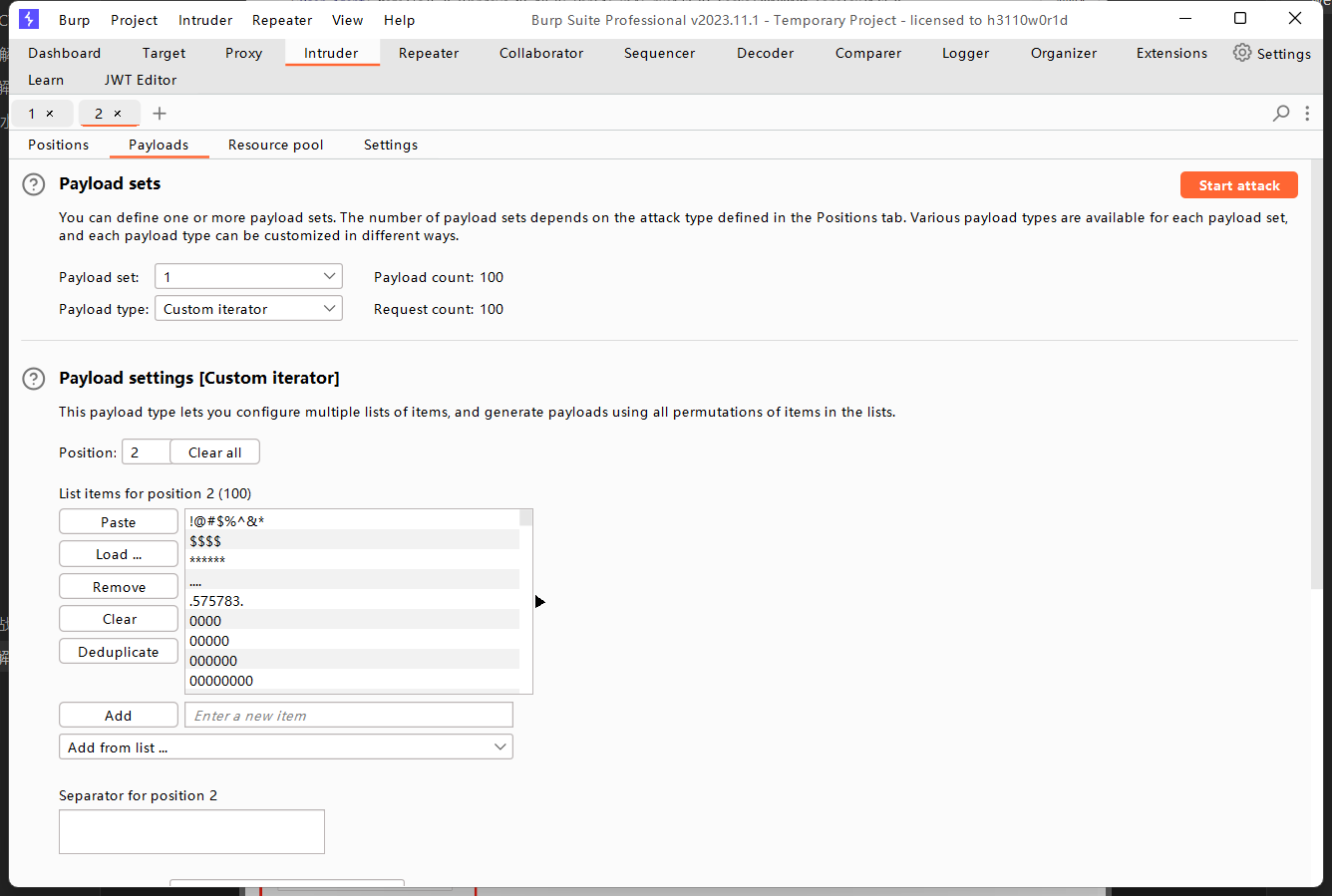Screen dimensions: 1332x896
Task: Click the Burp Suite lightning logo icon
Action: [29, 19]
